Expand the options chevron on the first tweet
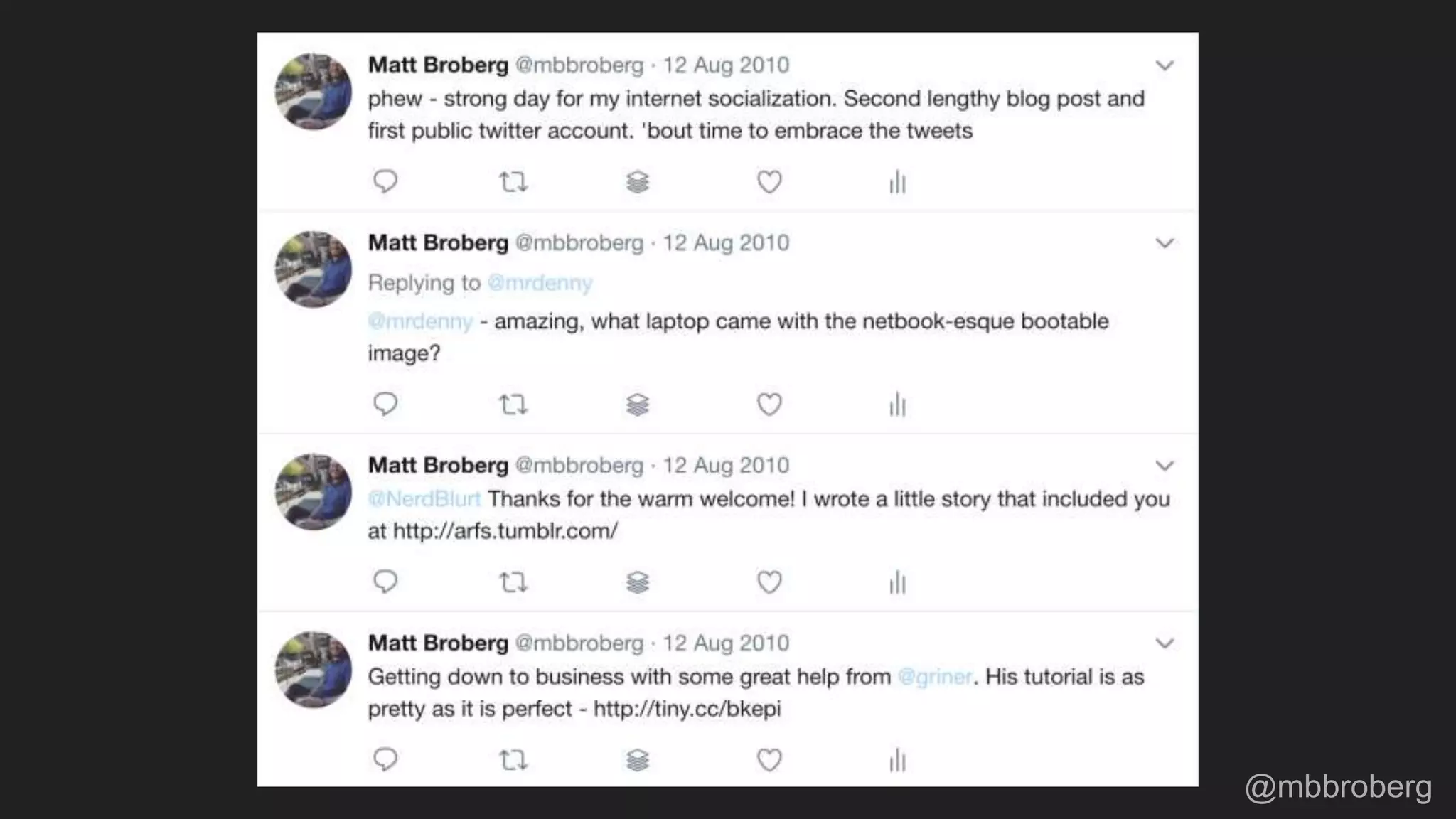 [x=1165, y=65]
